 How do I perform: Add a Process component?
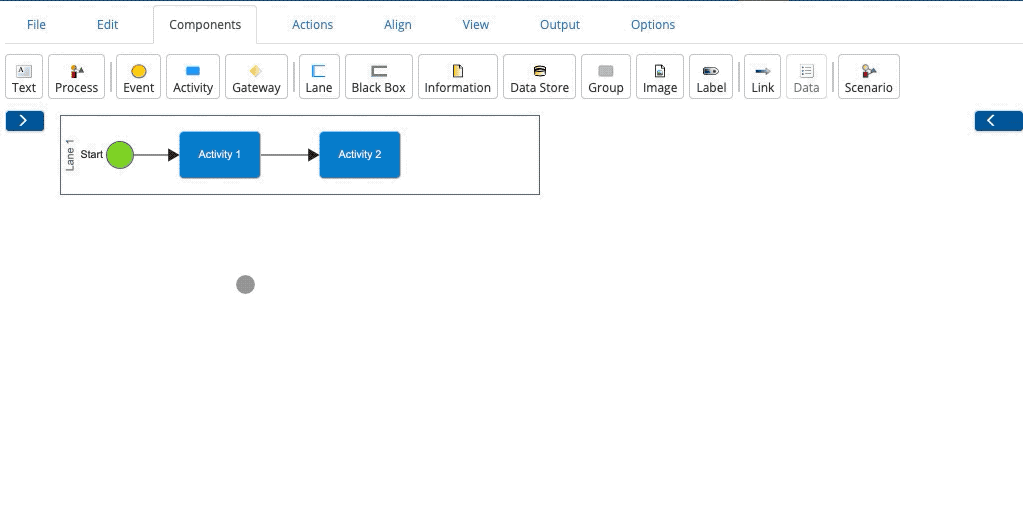tap(76, 77)
